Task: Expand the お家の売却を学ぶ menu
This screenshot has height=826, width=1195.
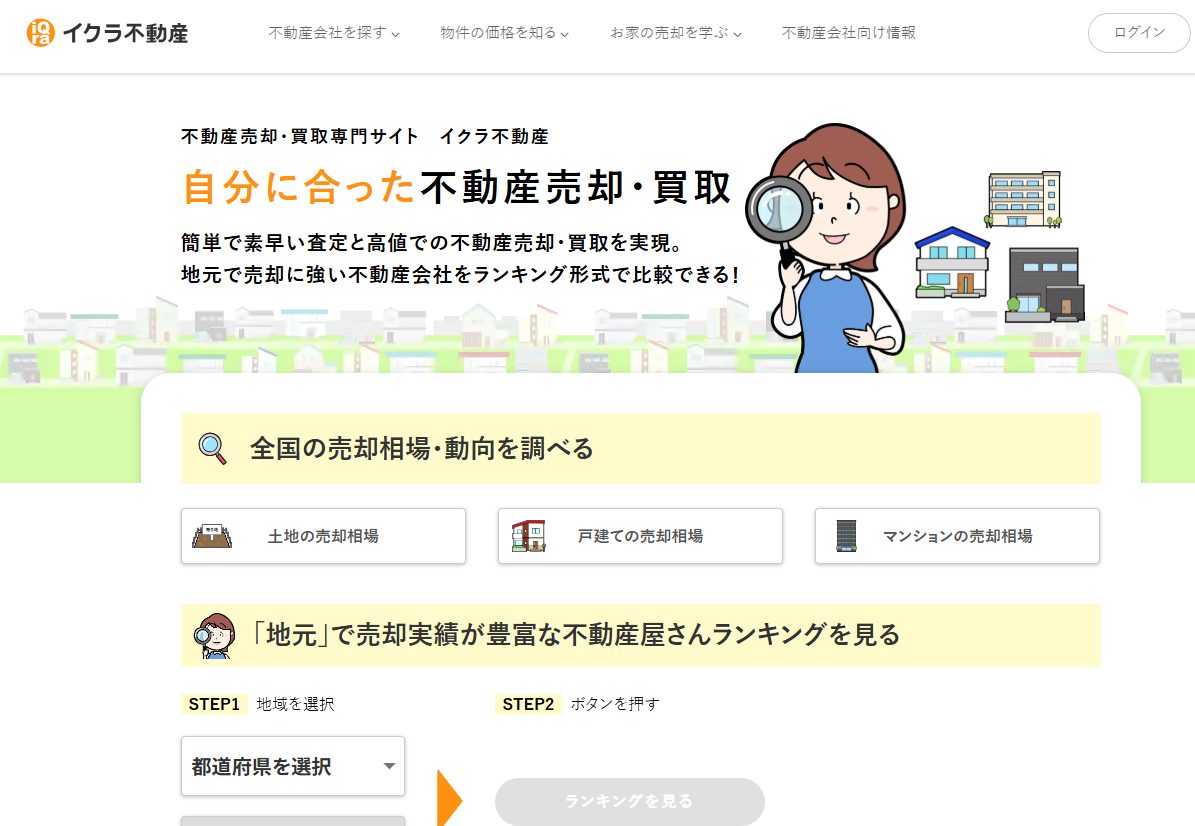Action: [x=676, y=33]
